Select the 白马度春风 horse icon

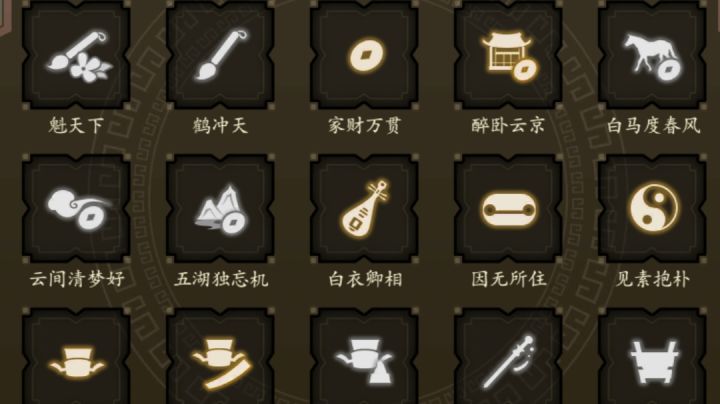pos(652,54)
